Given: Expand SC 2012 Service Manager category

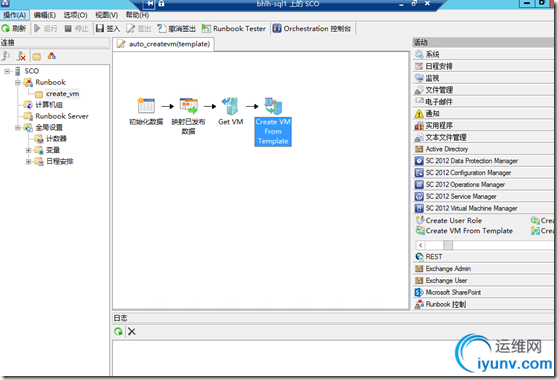Looking at the screenshot, I should (483, 196).
